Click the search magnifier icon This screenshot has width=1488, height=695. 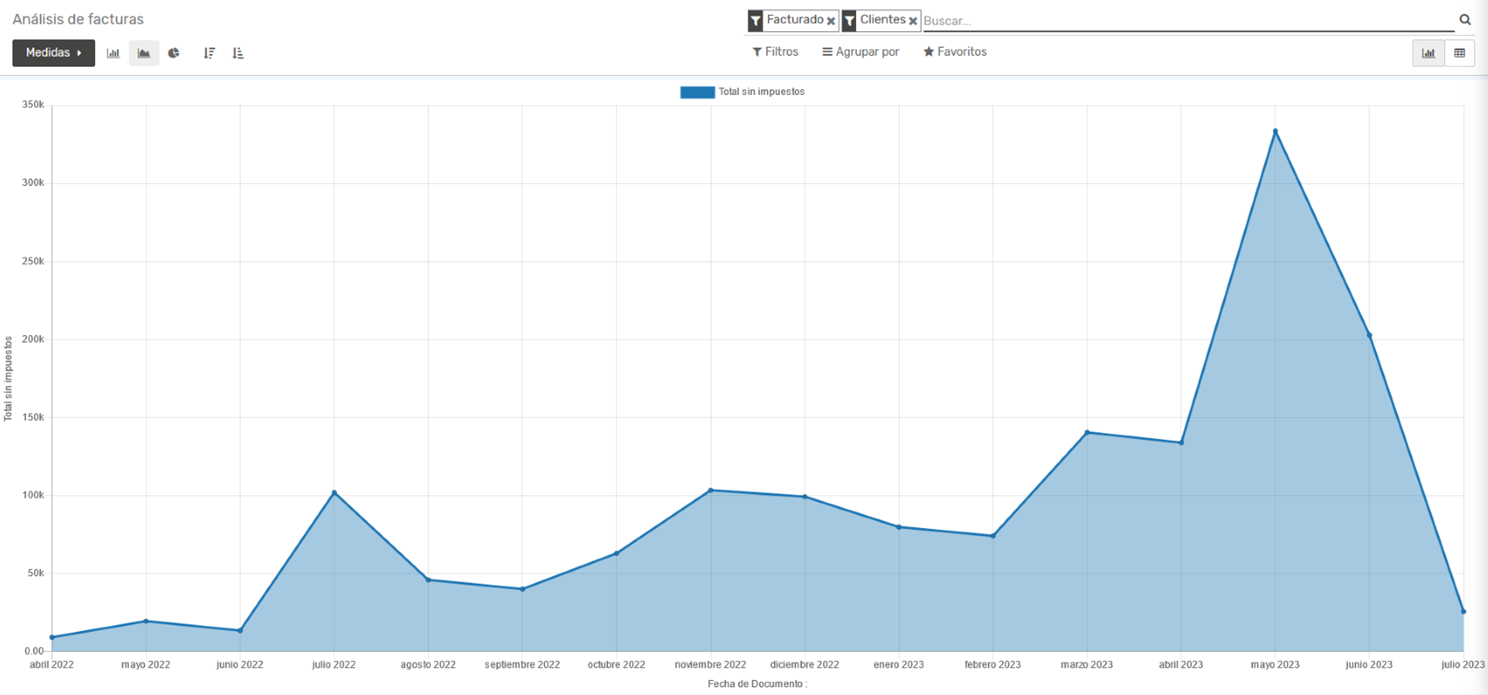coord(1465,20)
